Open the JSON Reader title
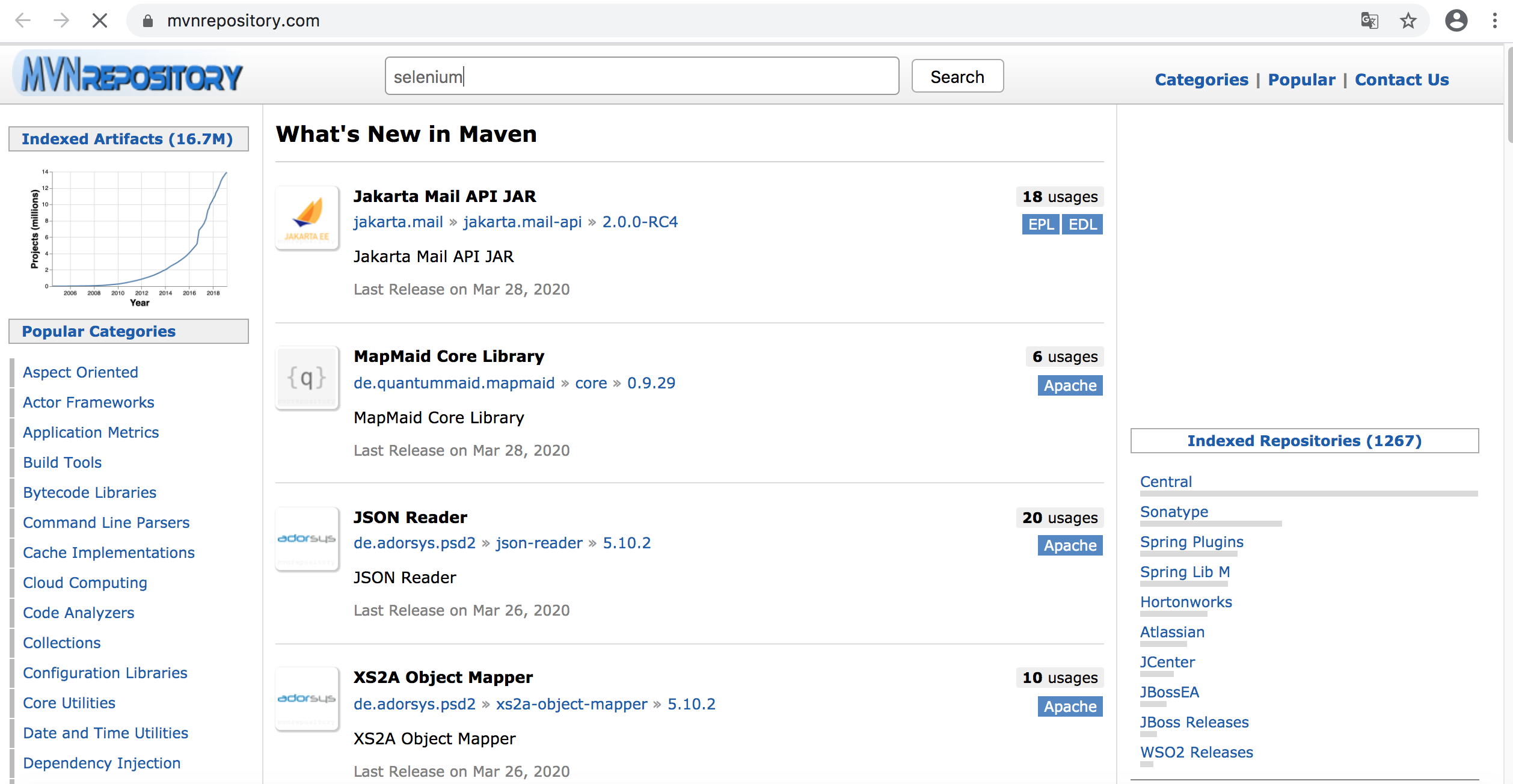The width and height of the screenshot is (1513, 784). (x=410, y=517)
